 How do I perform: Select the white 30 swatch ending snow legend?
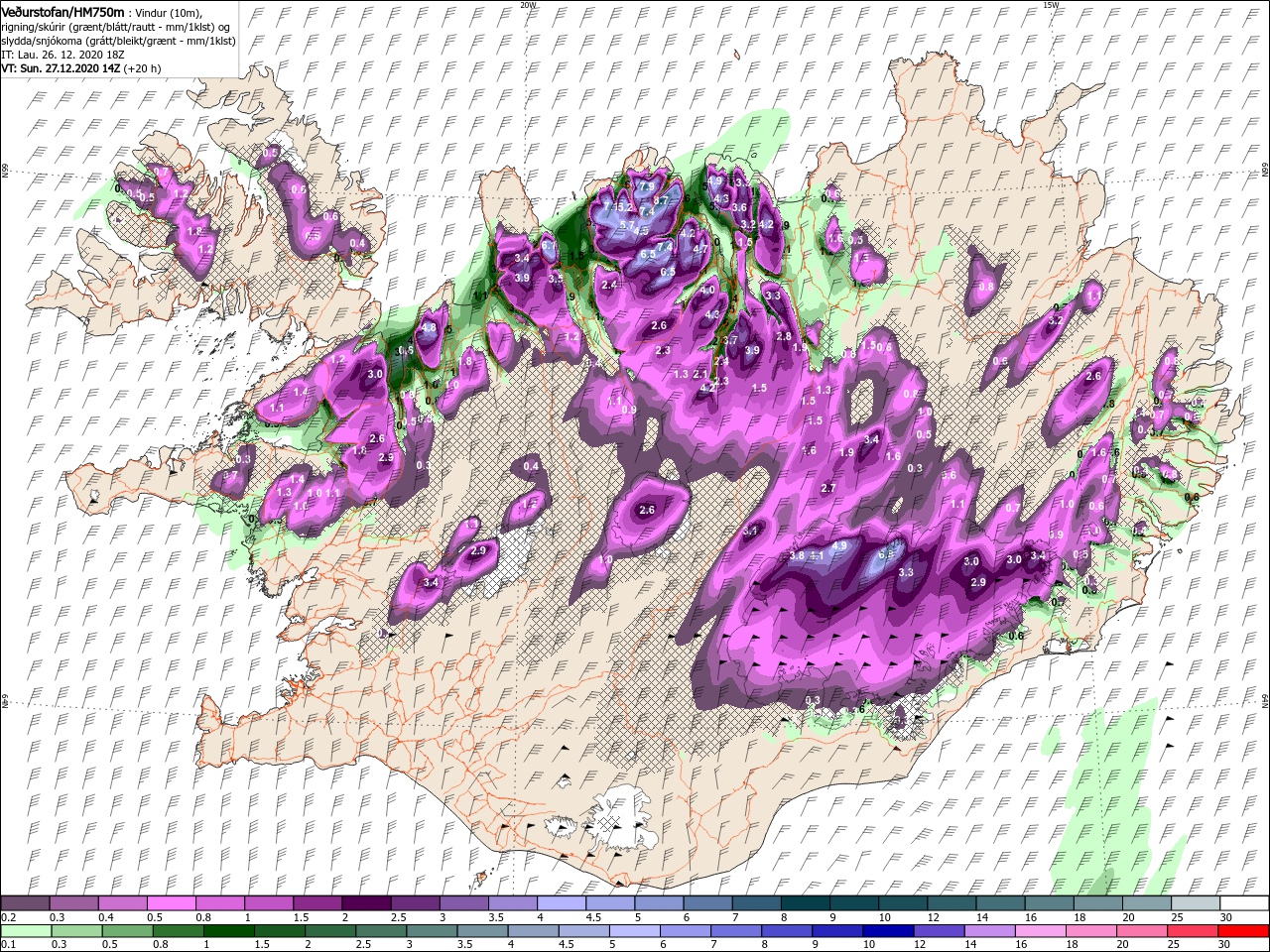point(1244,902)
